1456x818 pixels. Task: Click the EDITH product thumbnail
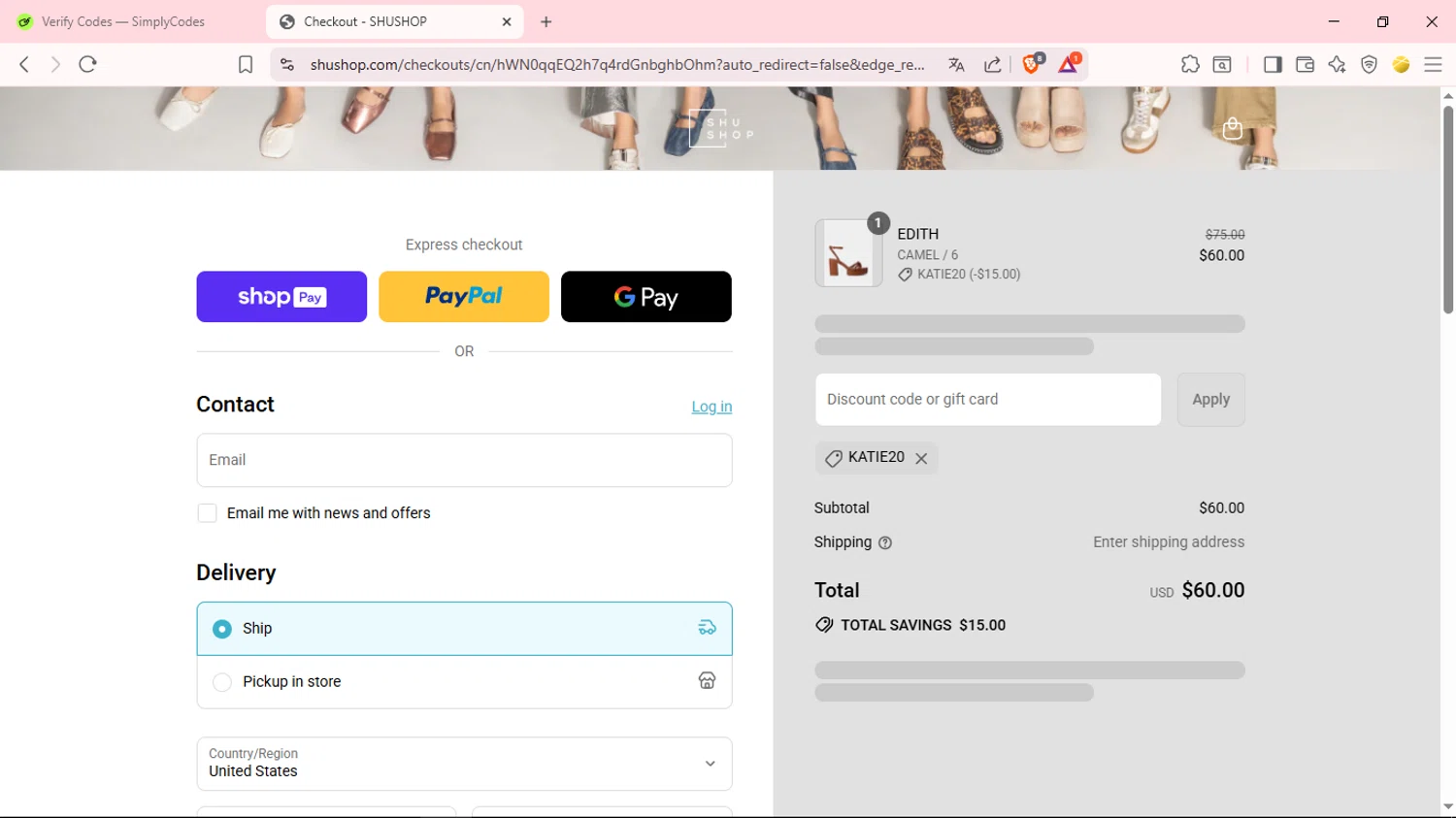click(848, 253)
